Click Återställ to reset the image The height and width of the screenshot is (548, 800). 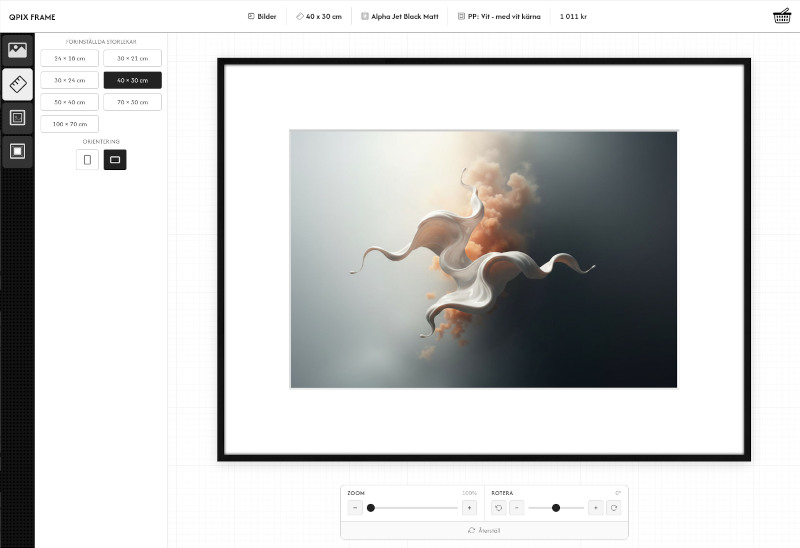point(484,530)
